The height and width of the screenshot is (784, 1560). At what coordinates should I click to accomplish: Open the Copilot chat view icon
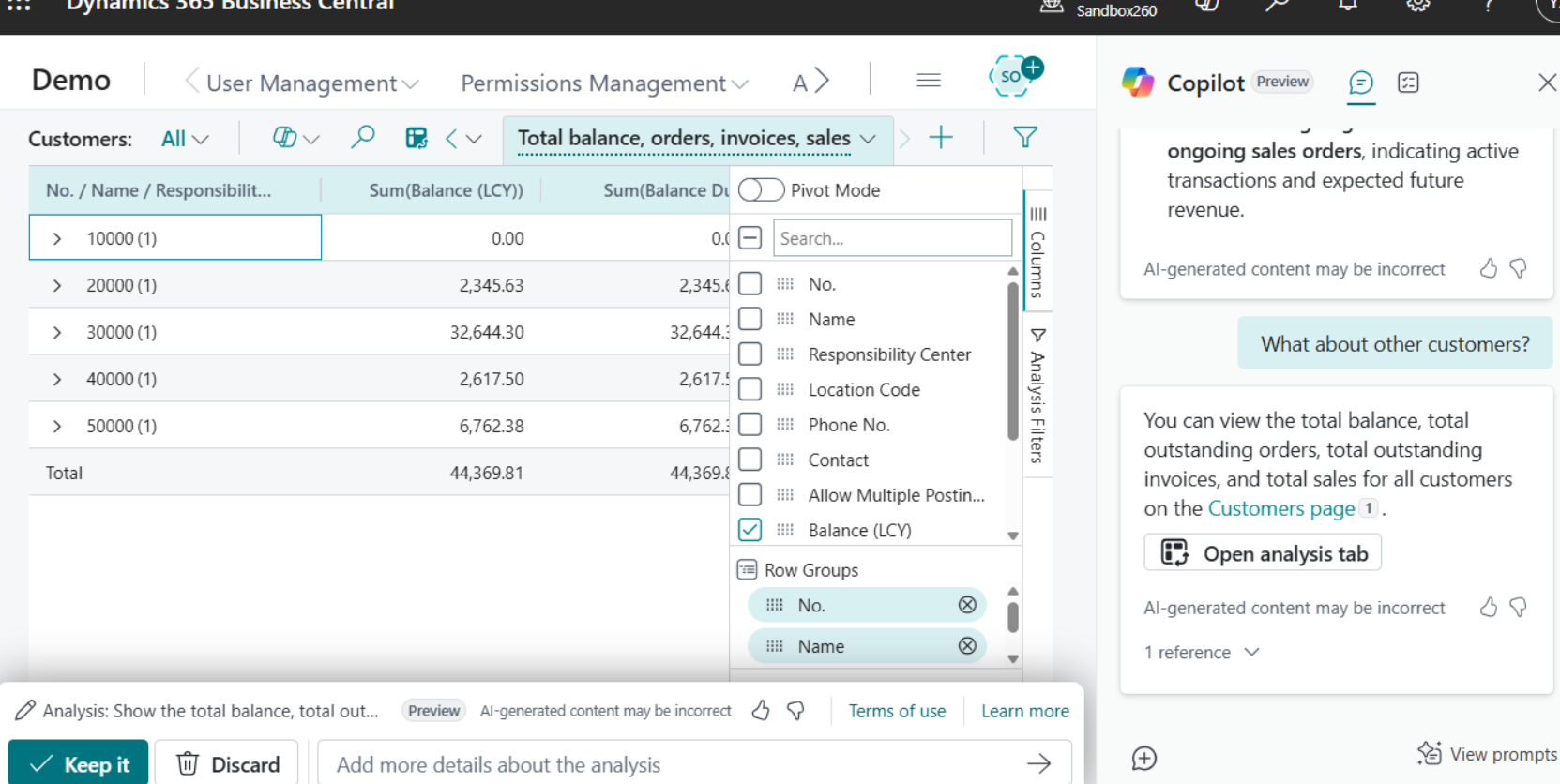click(x=1360, y=83)
